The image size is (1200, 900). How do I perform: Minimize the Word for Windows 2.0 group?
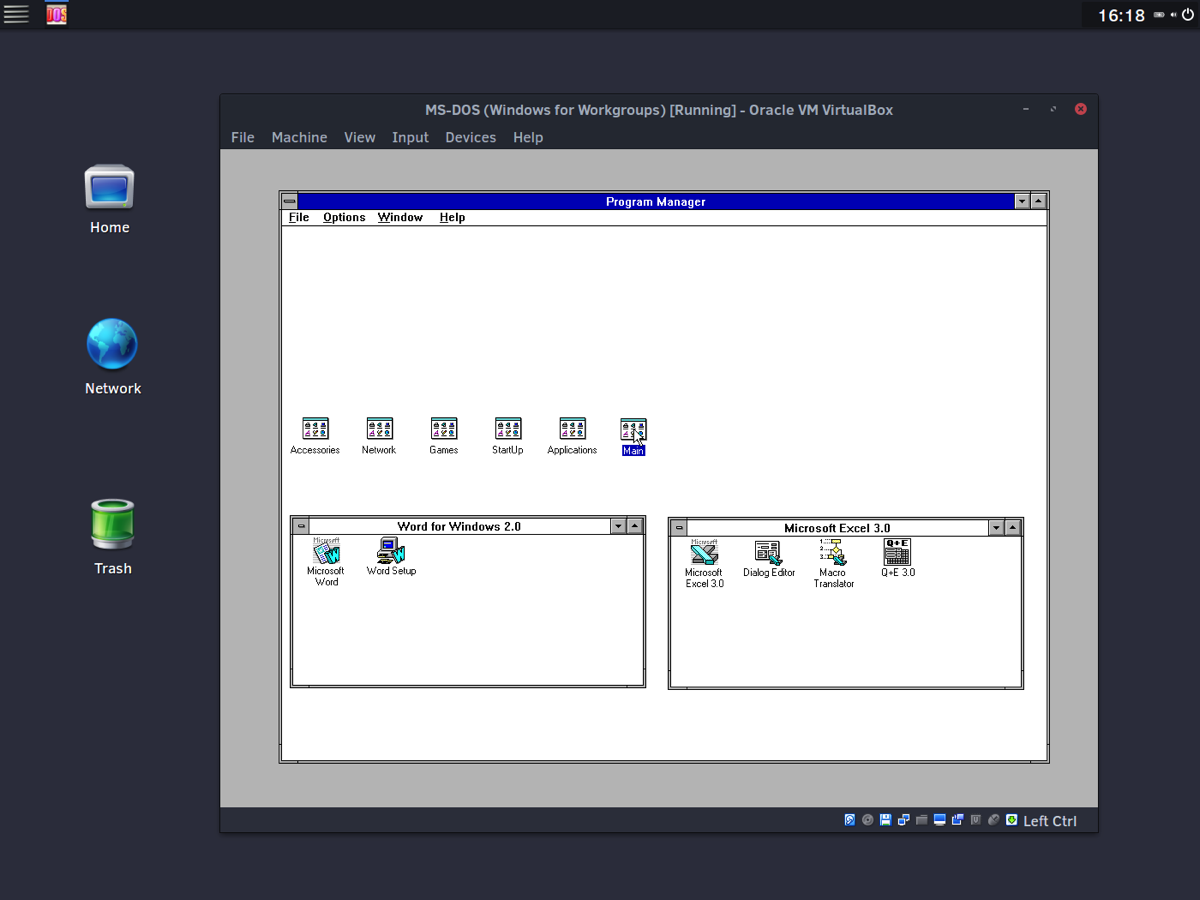tap(619, 526)
